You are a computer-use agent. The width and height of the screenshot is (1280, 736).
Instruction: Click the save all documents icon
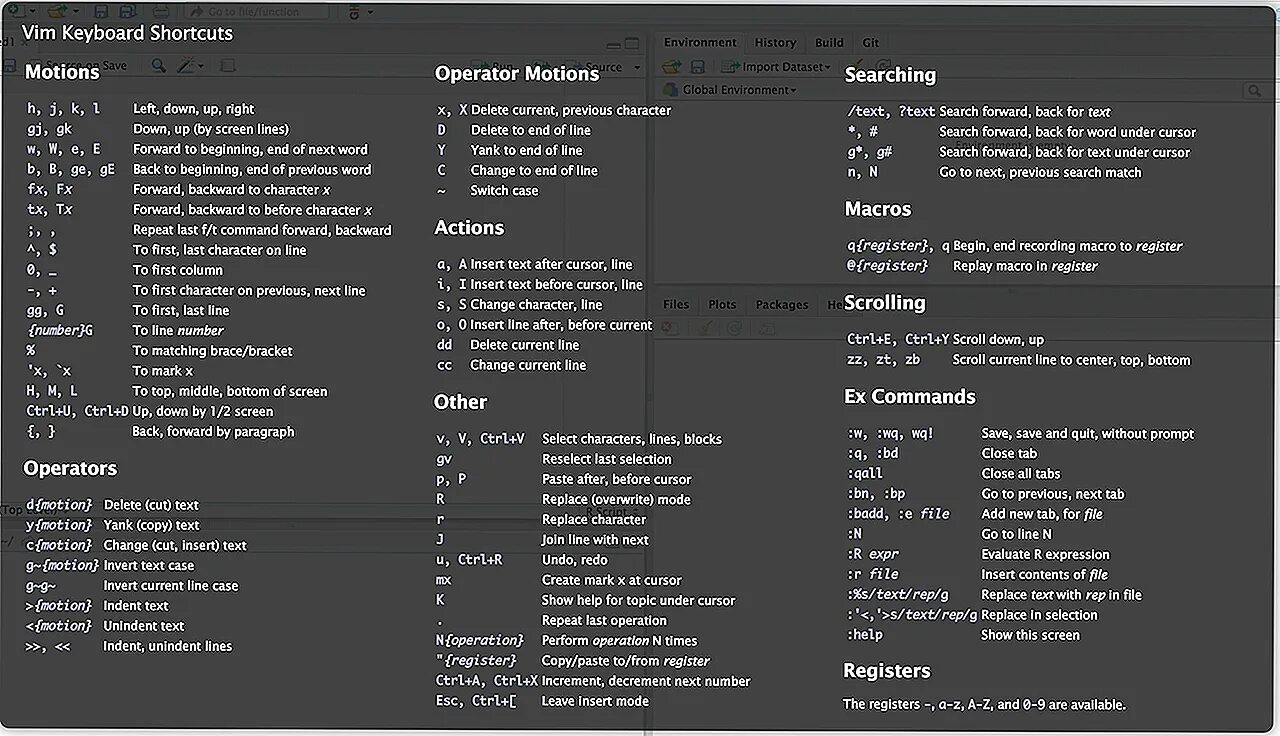(127, 12)
